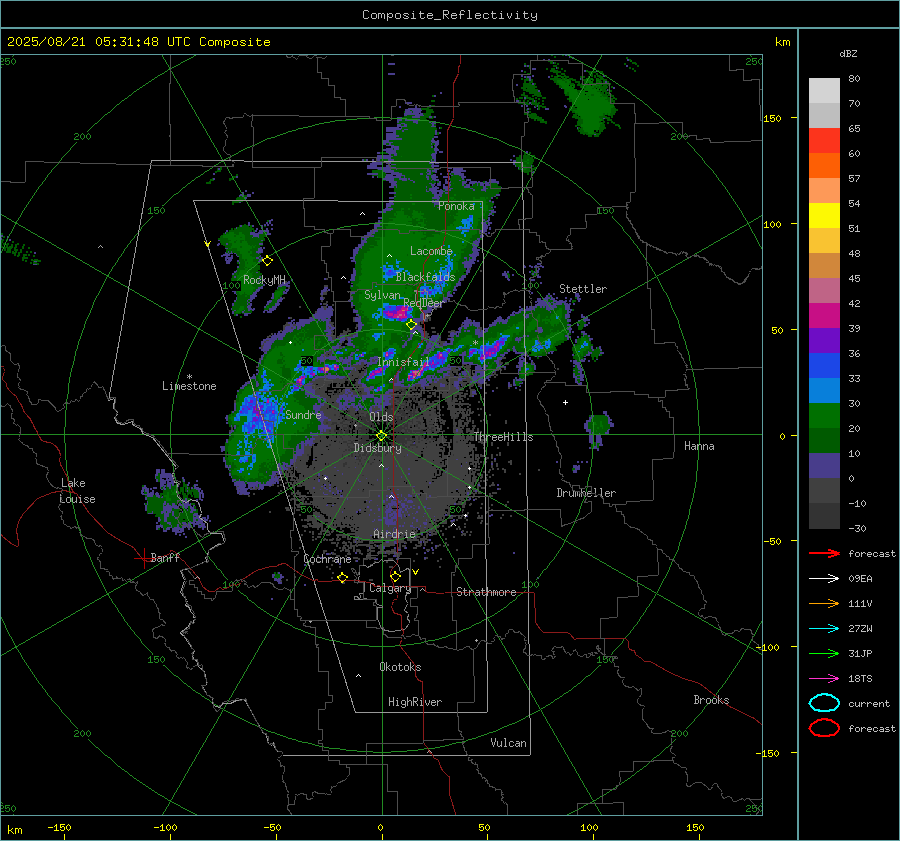Click the Stettler label on map
Viewport: 900px width, 841px height.
pos(583,289)
